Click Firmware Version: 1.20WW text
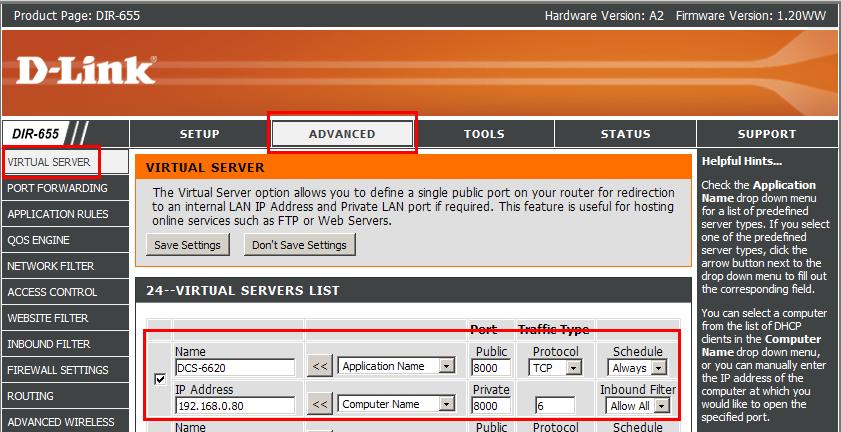This screenshot has width=841, height=432. (751, 16)
